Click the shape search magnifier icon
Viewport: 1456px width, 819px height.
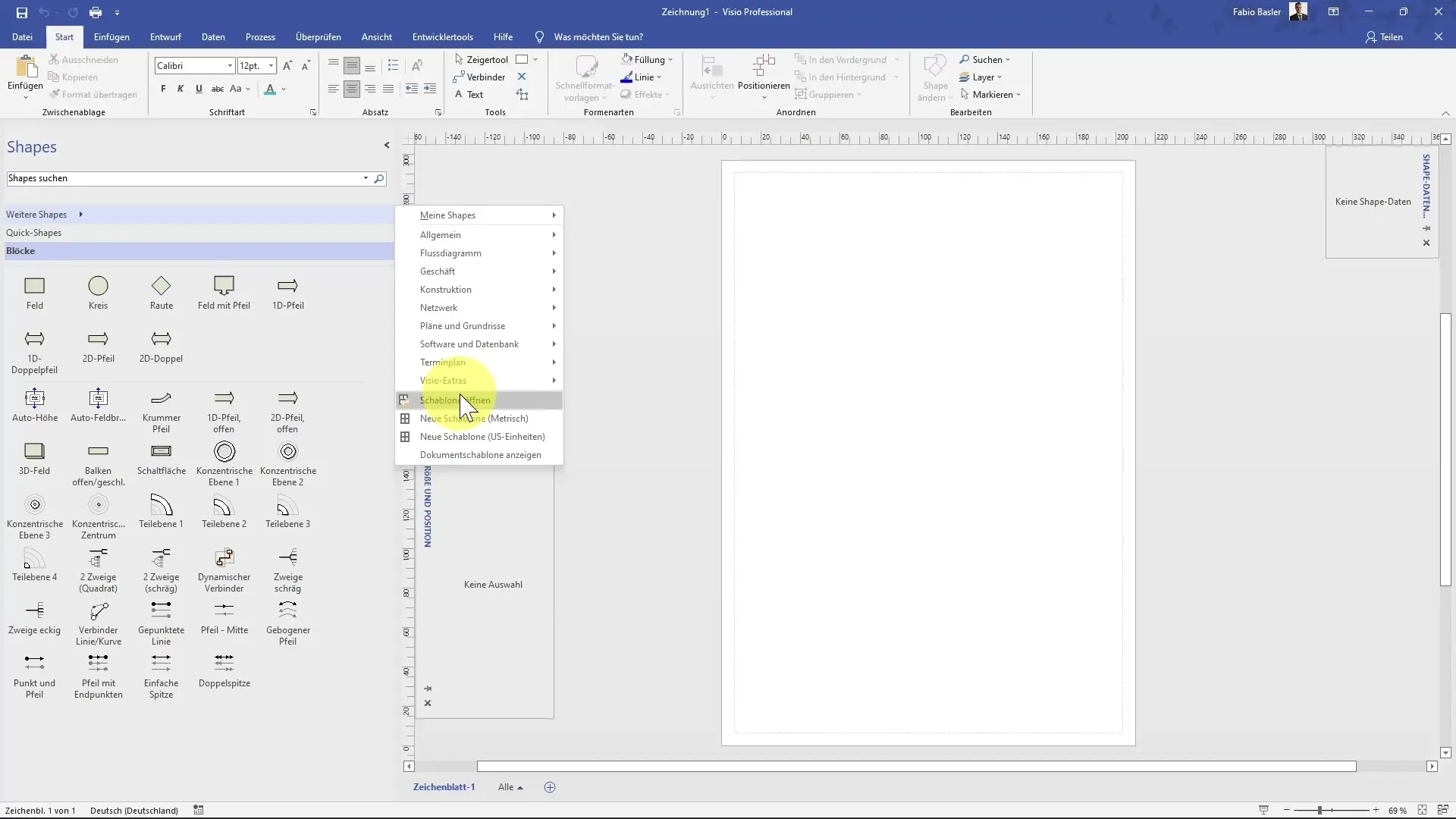(379, 178)
